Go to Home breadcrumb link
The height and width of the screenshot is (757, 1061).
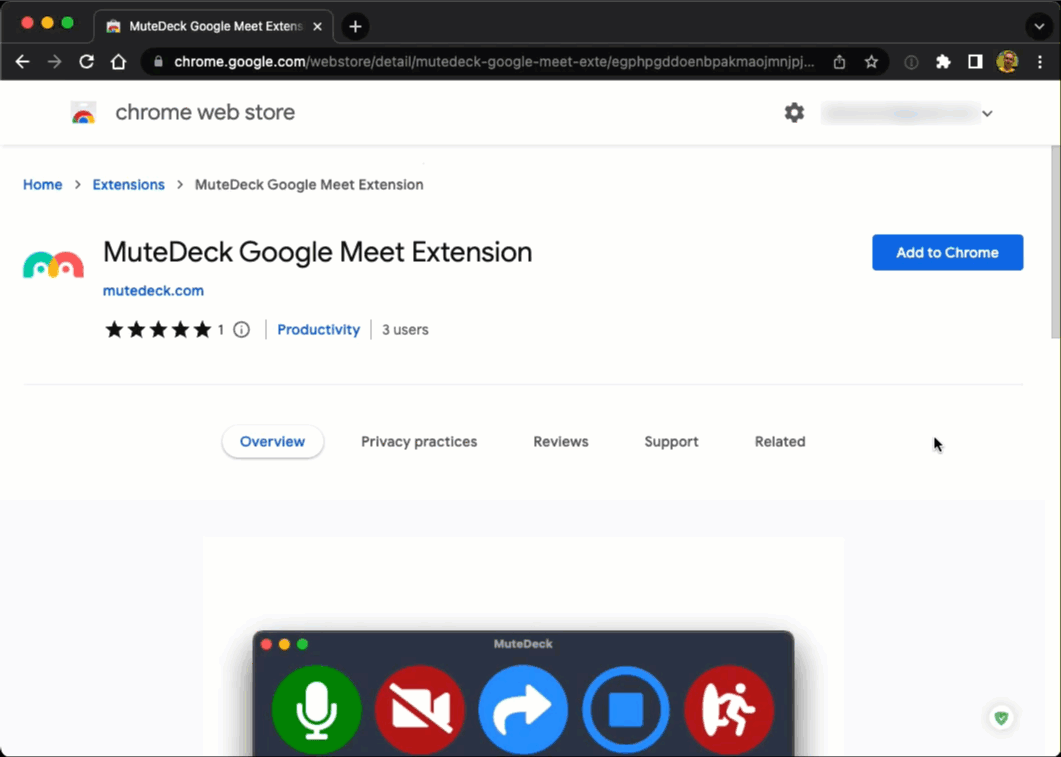(43, 185)
